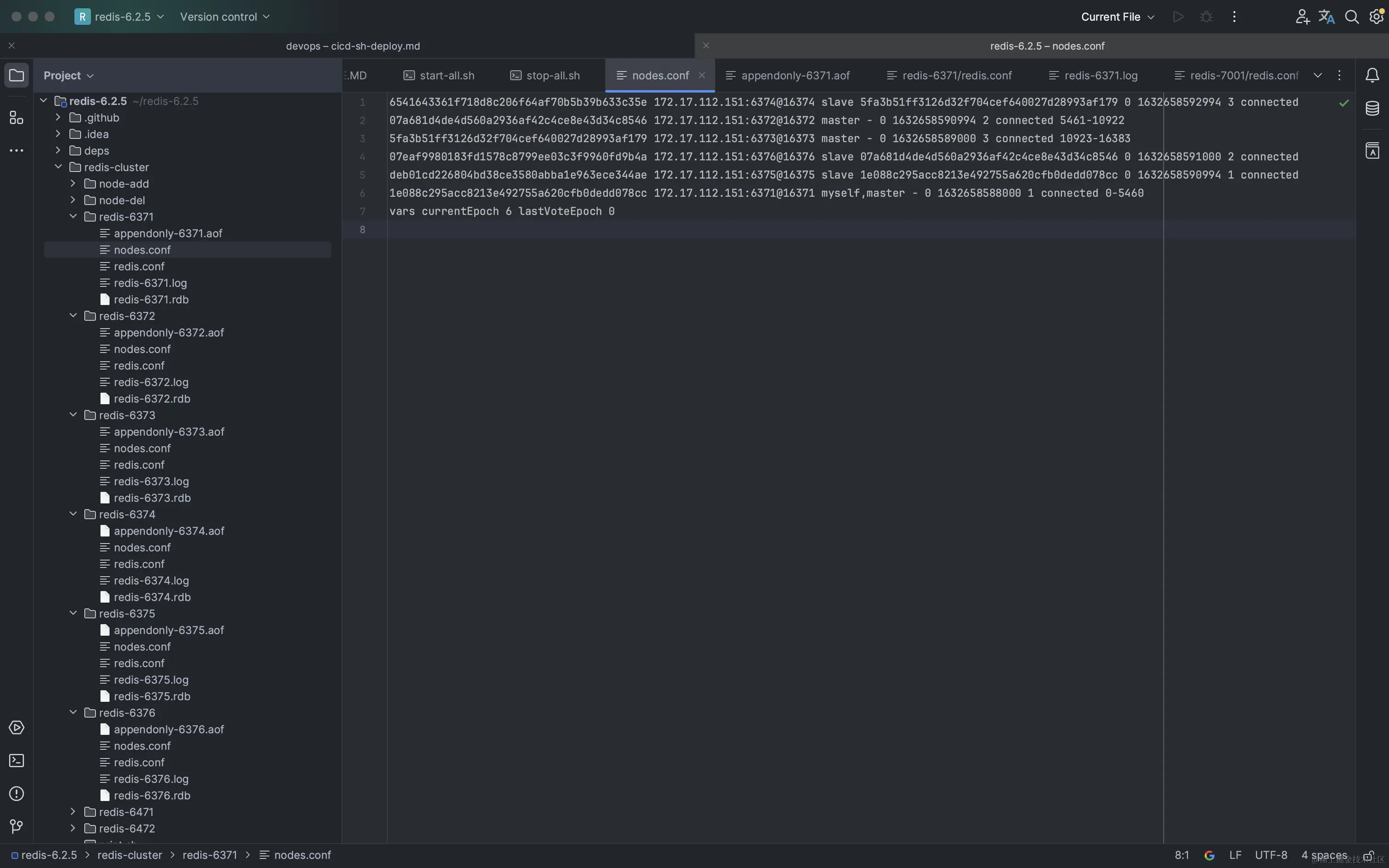The width and height of the screenshot is (1389, 868).
Task: Switch to the start-all.sh tab
Action: (439, 75)
